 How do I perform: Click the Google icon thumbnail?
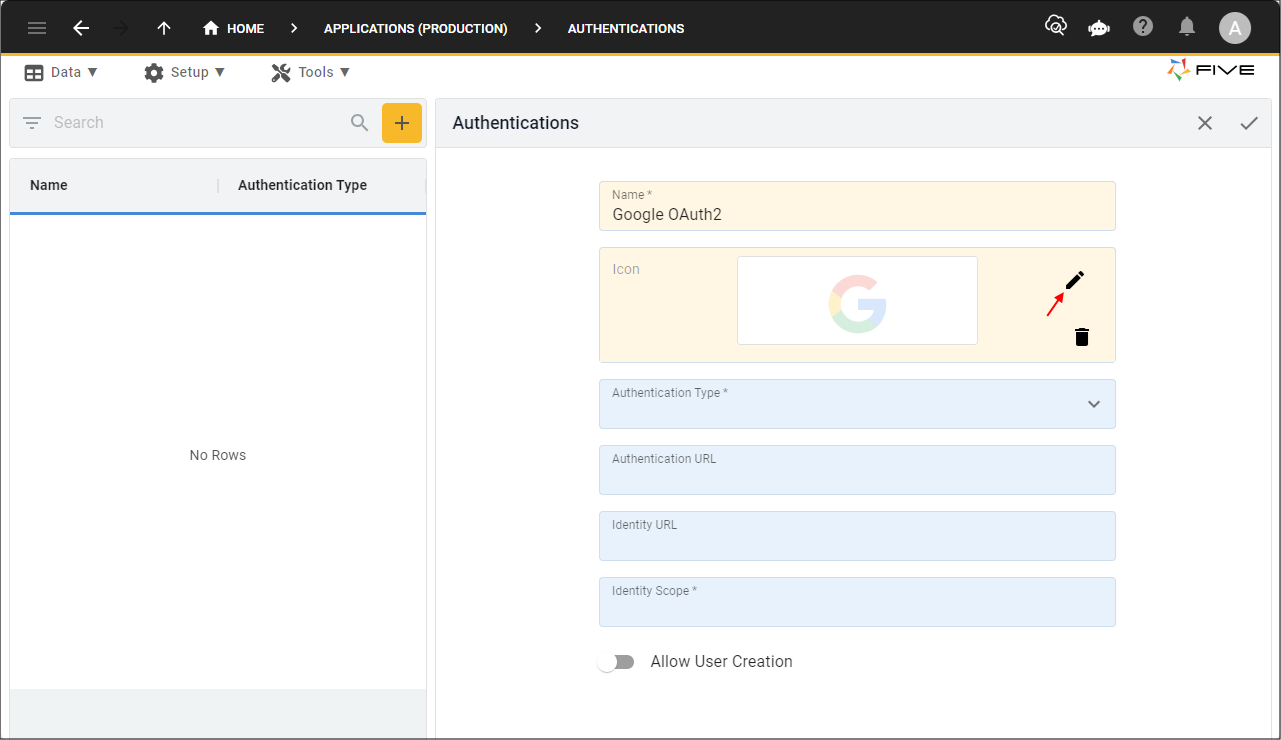coord(857,301)
